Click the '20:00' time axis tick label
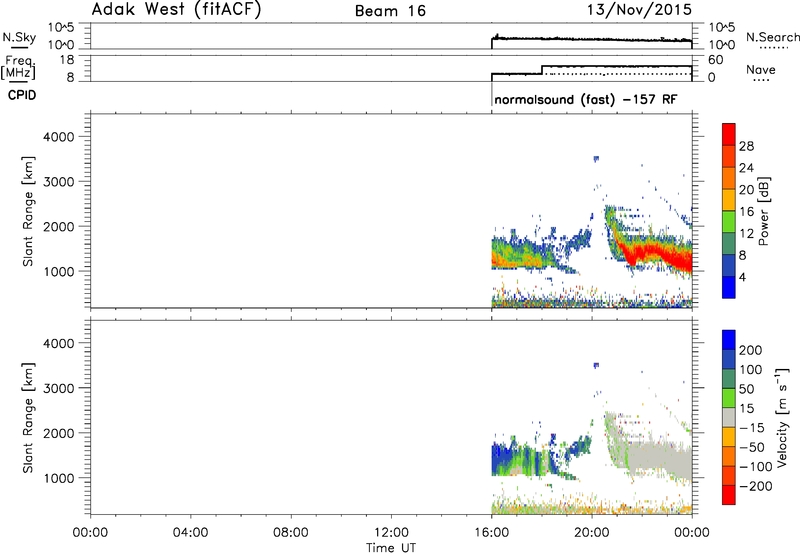This screenshot has width=800, height=554. pyautogui.click(x=591, y=533)
